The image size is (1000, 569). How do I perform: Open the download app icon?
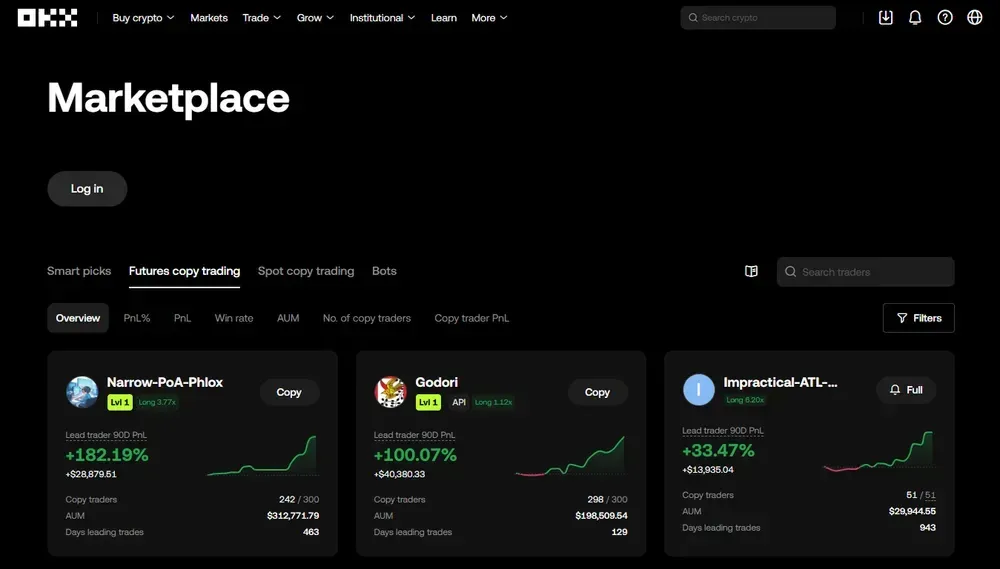(885, 18)
